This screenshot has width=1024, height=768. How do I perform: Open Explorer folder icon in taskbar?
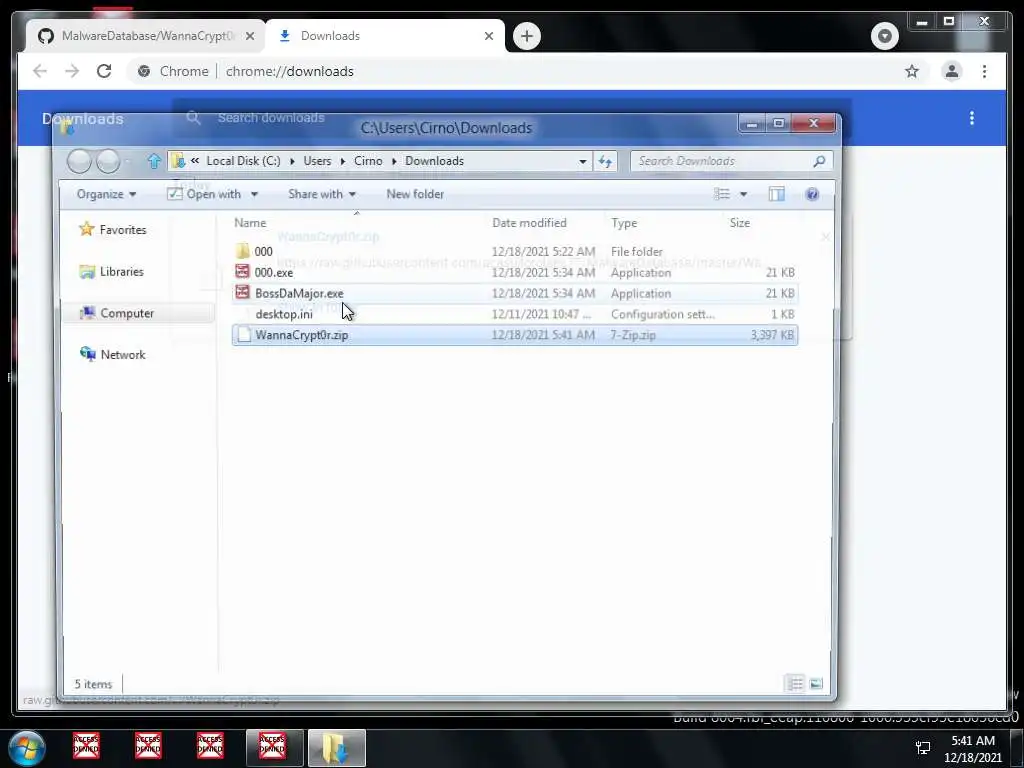(336, 748)
